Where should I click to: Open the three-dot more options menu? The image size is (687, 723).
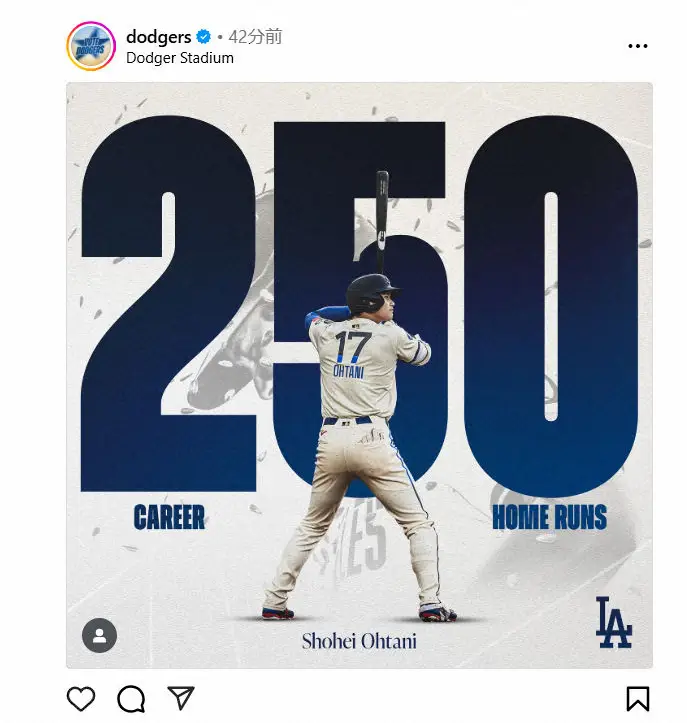(638, 46)
